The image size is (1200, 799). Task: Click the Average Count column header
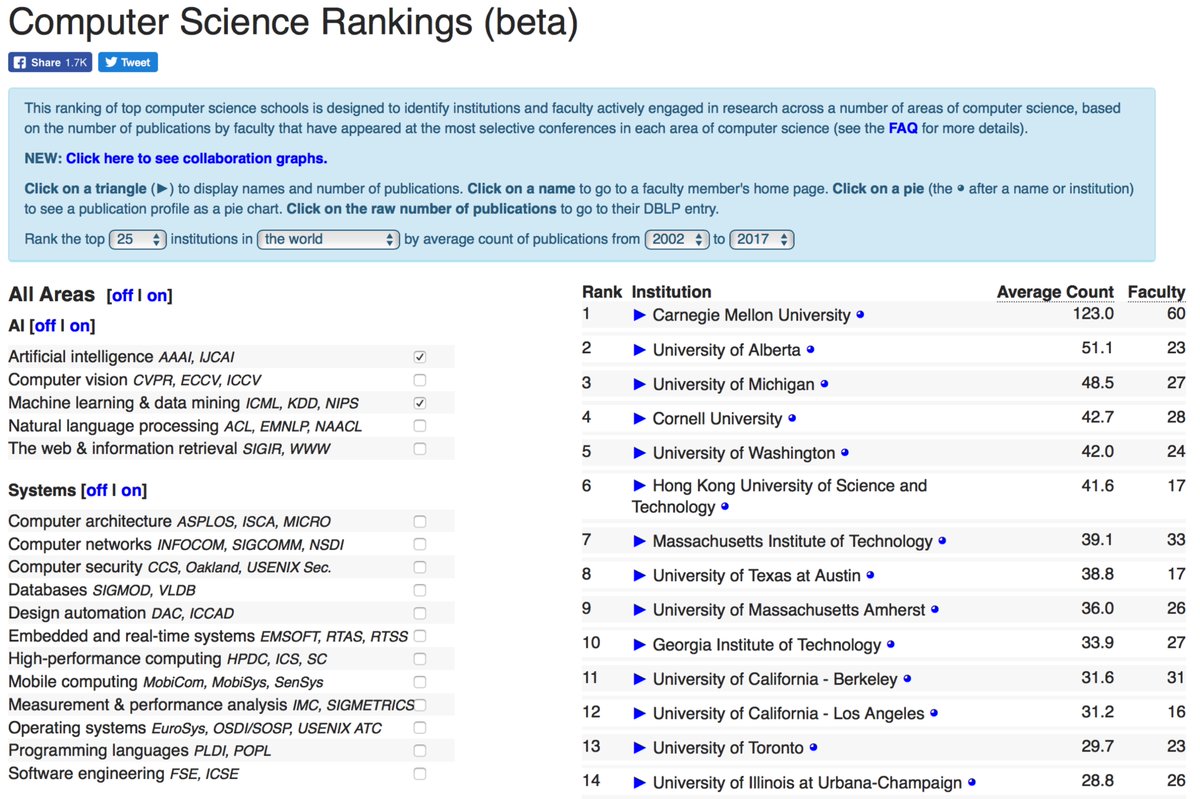coord(1055,292)
